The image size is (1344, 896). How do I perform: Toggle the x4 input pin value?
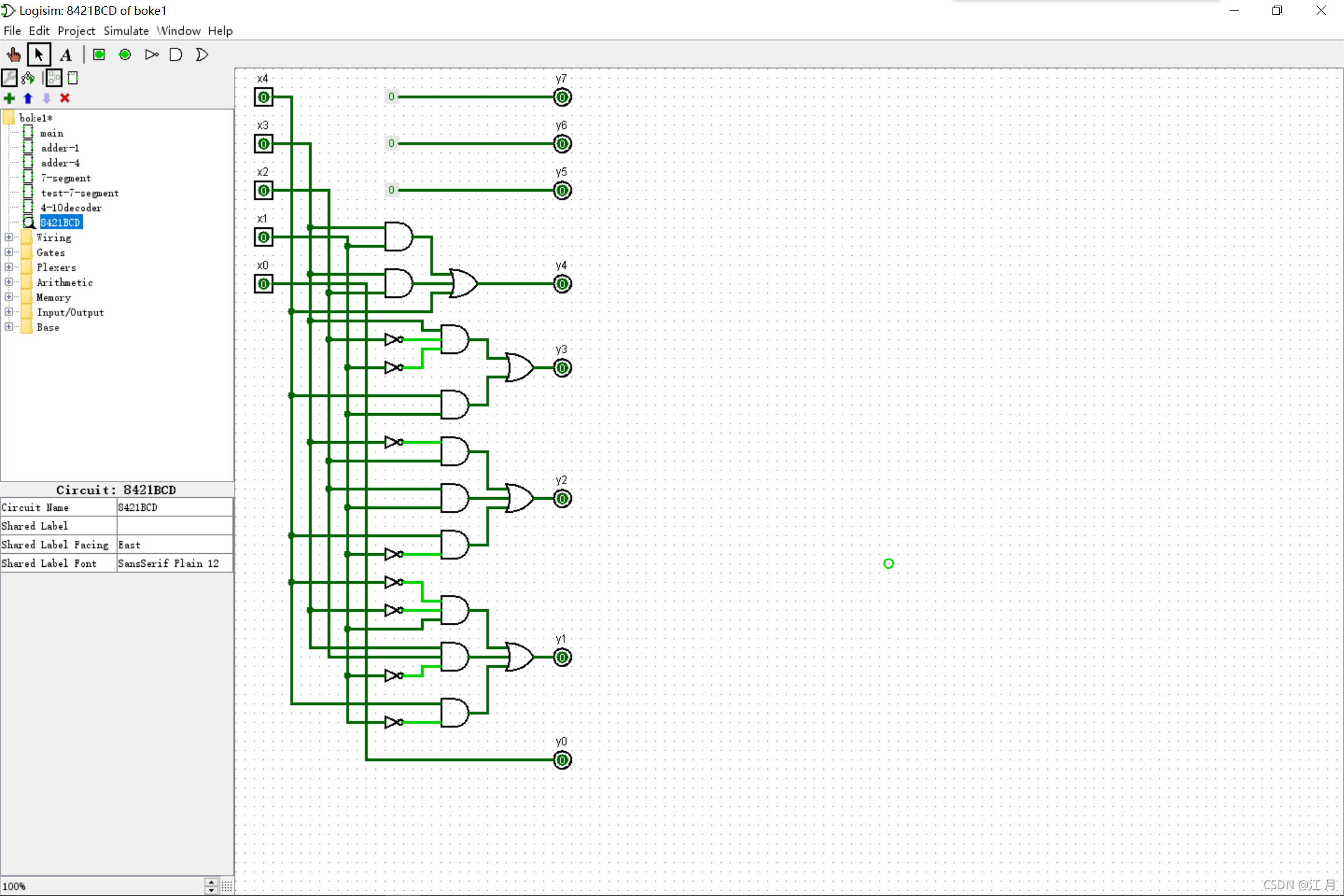click(x=264, y=97)
